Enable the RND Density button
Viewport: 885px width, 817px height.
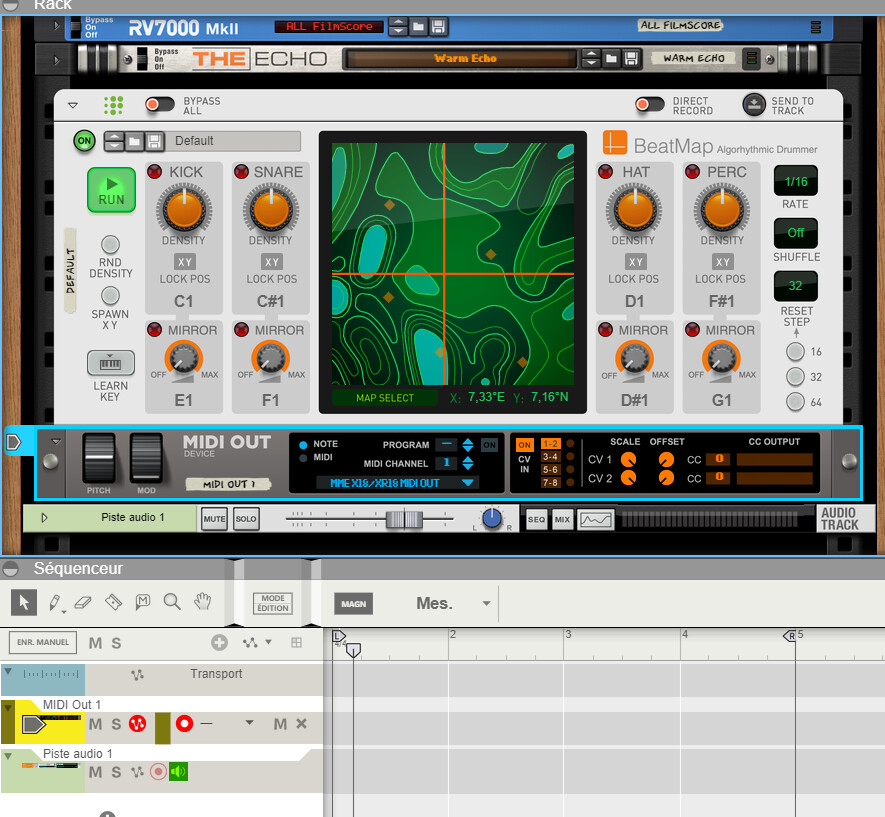[110, 244]
